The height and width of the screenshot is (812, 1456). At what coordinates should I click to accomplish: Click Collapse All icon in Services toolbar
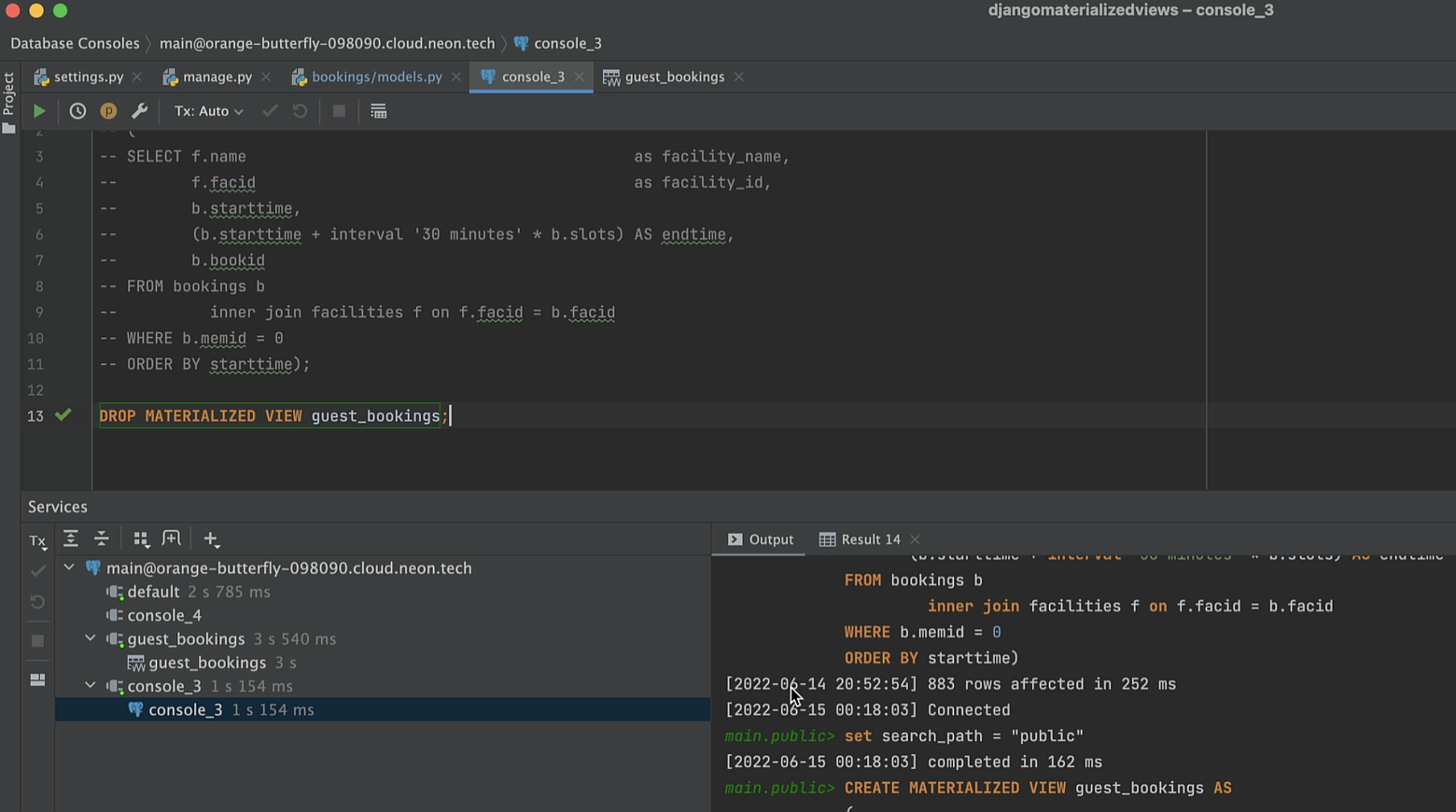[102, 539]
